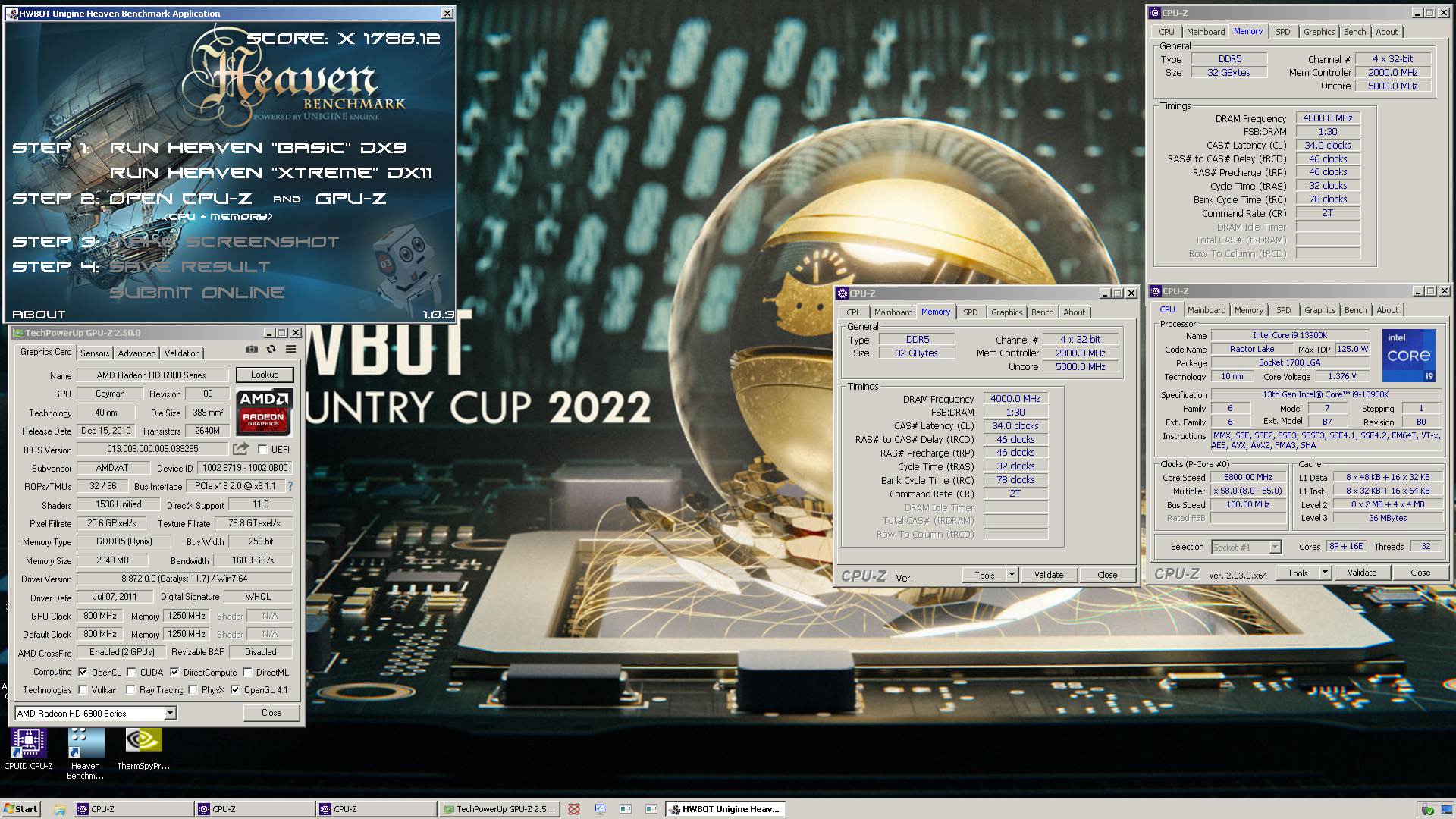This screenshot has height=819, width=1456.
Task: Click OPEN CPU-Z step text in Heaven window
Action: click(x=180, y=199)
